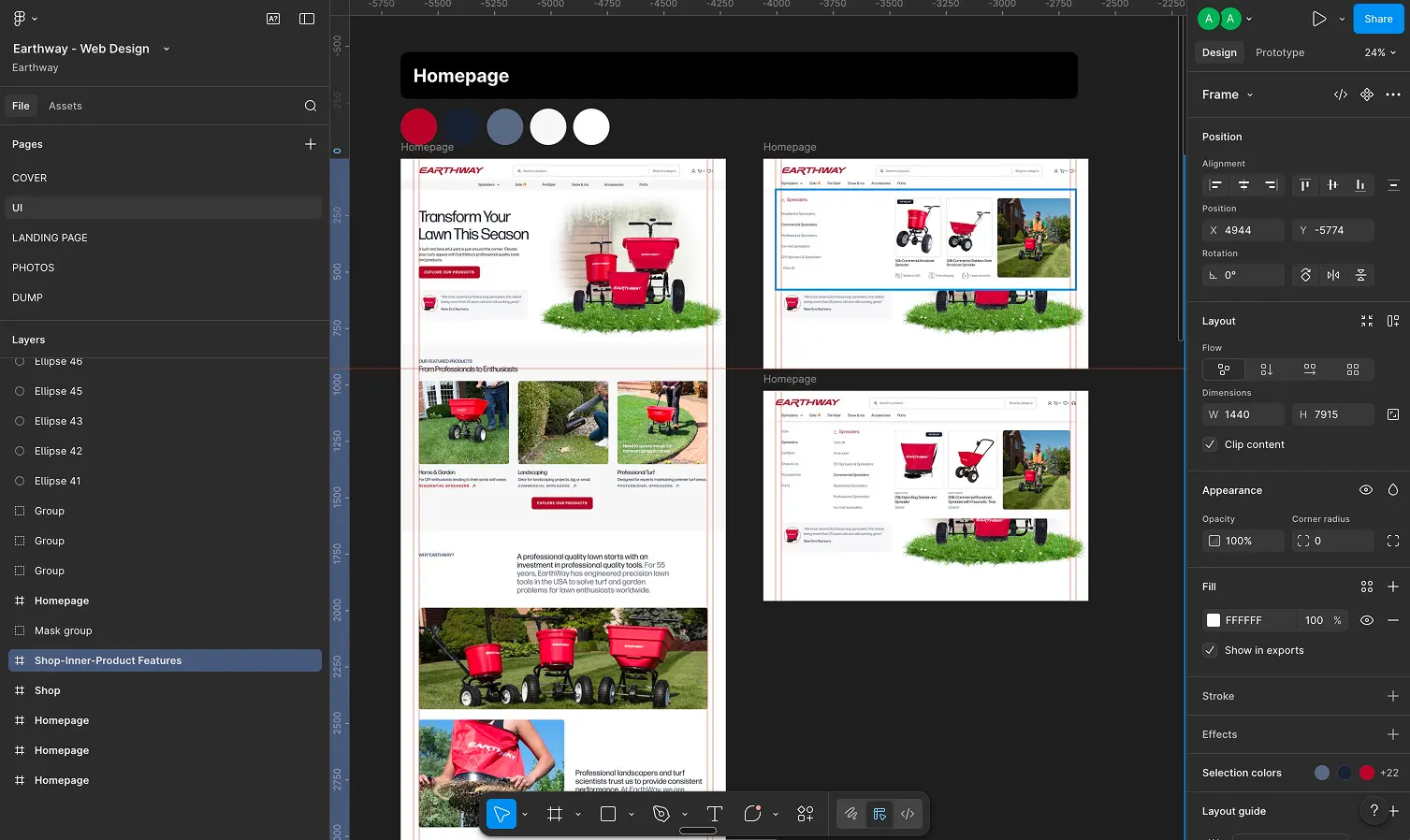Viewport: 1410px width, 840px height.
Task: Open the 24% zoom dropdown
Action: pos(1379,52)
